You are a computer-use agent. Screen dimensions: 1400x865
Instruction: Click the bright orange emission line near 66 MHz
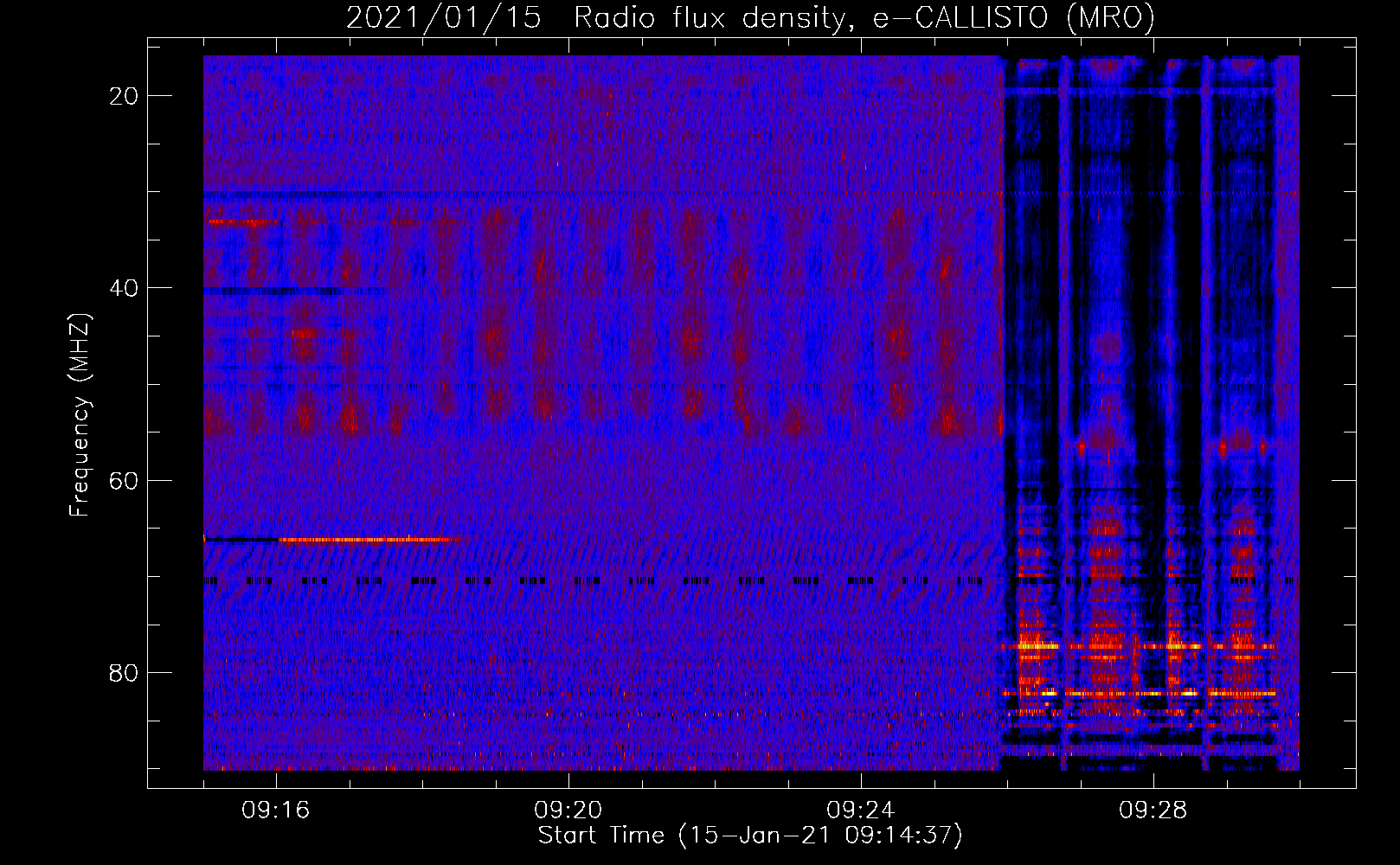pos(368,540)
